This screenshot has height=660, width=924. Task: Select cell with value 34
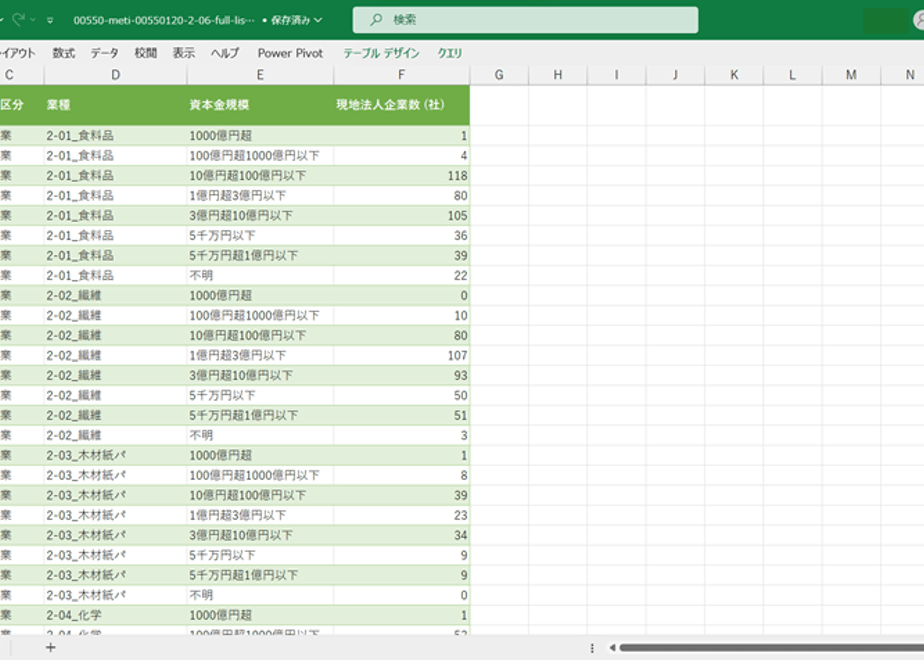(401, 535)
